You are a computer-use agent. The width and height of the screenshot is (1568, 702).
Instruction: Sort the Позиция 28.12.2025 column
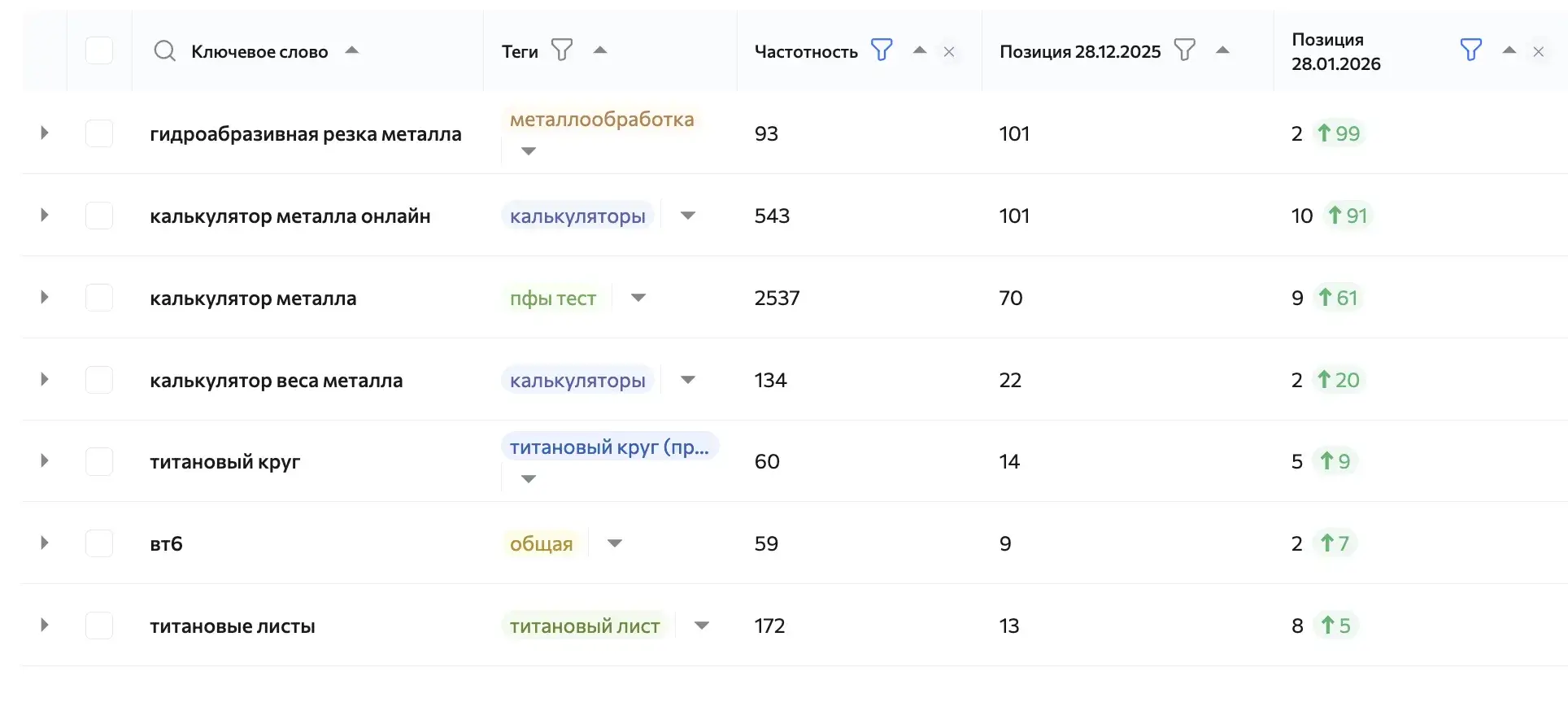(1222, 50)
